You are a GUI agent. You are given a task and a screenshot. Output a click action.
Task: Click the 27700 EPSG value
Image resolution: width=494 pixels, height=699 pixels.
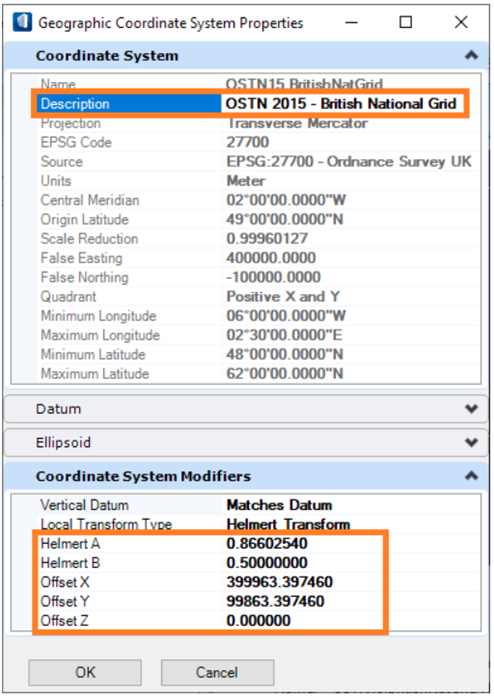pos(247,142)
